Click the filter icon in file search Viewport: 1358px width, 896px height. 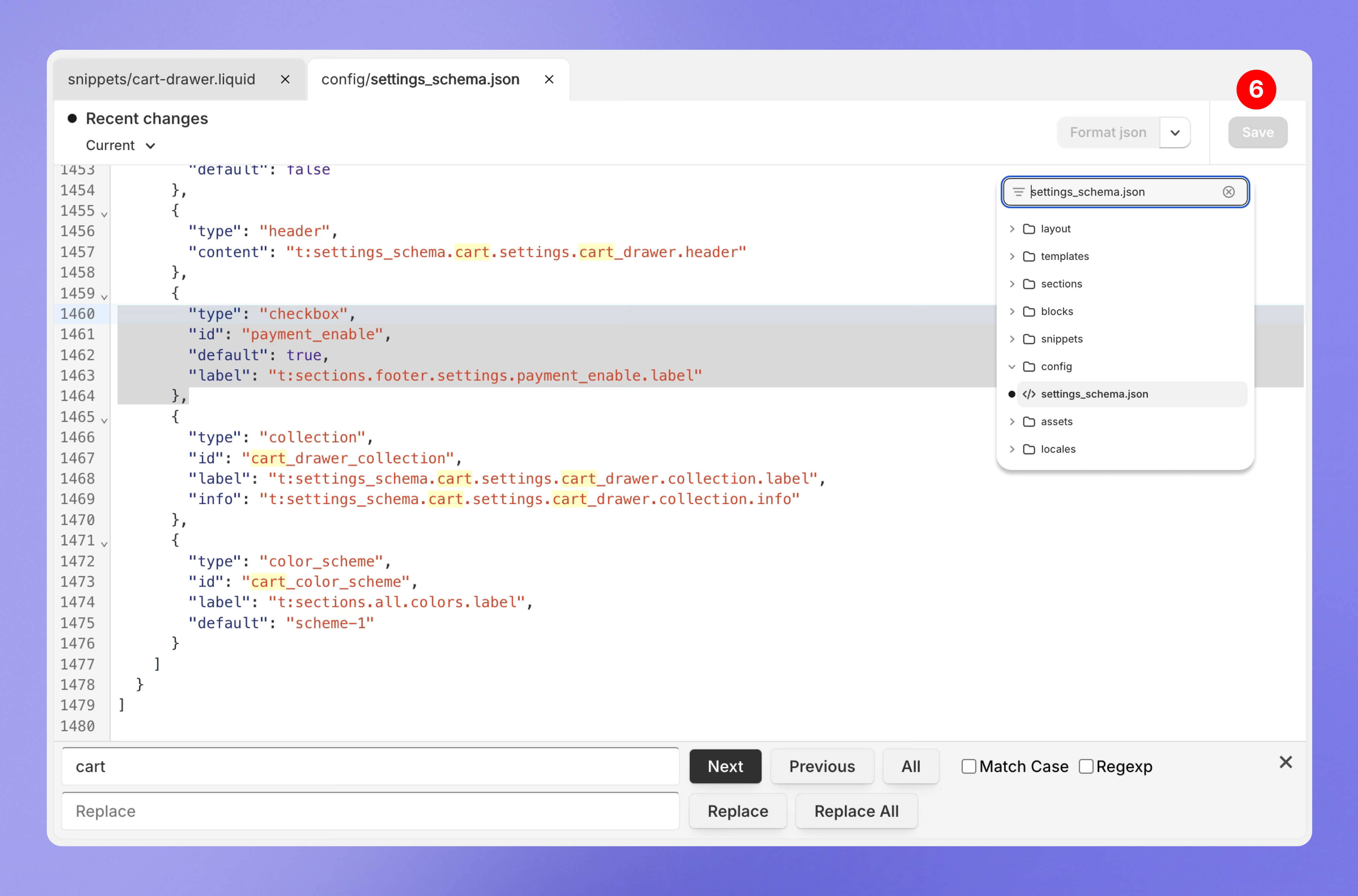[1018, 192]
